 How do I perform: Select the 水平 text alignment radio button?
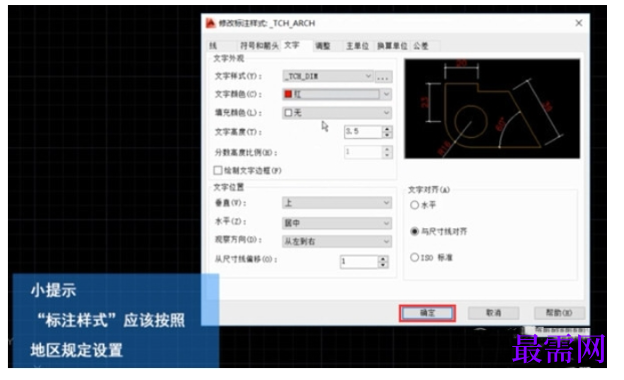tap(414, 205)
